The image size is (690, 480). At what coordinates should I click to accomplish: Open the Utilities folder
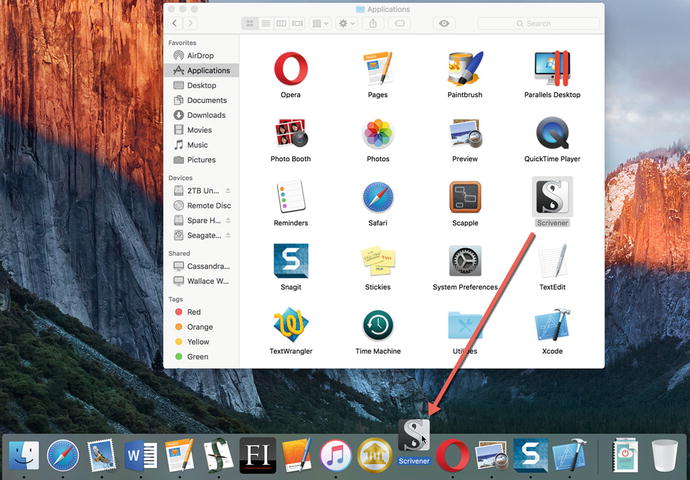pos(465,325)
